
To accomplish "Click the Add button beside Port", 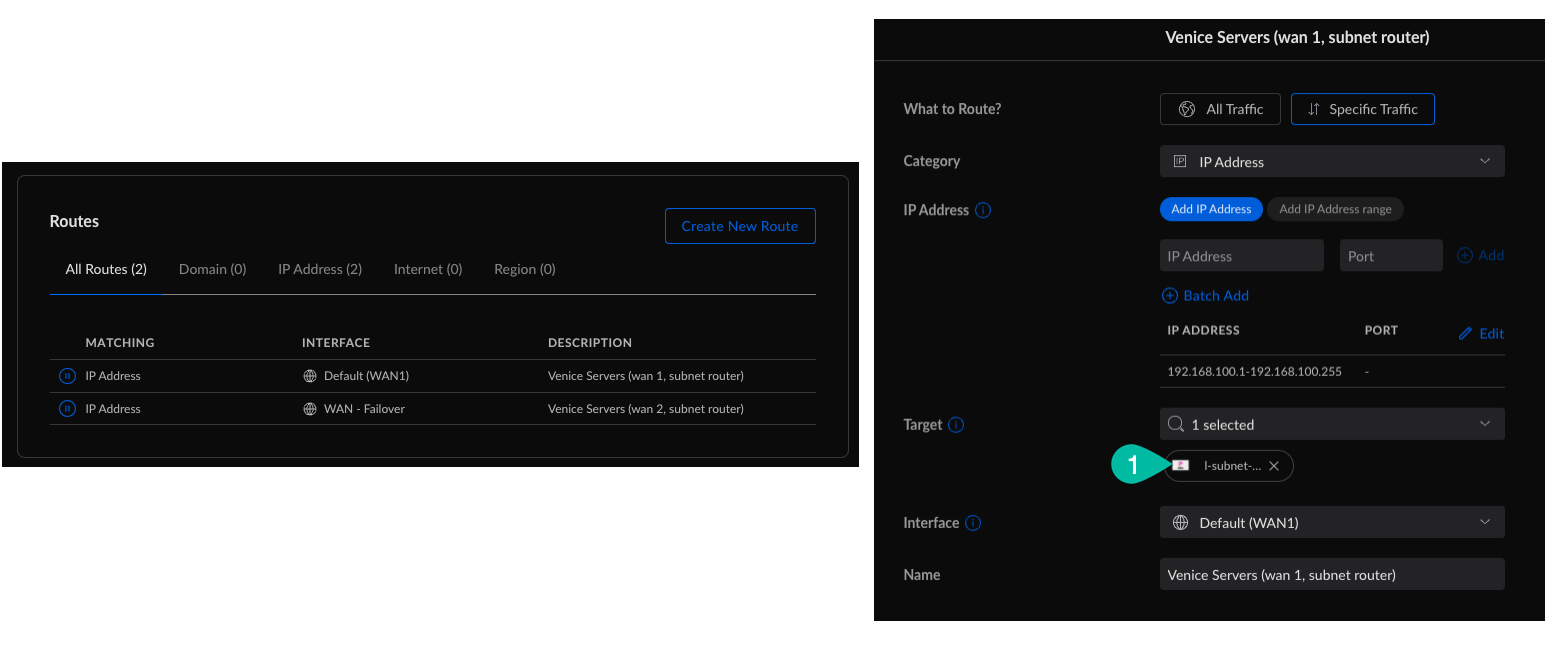I will (1481, 256).
